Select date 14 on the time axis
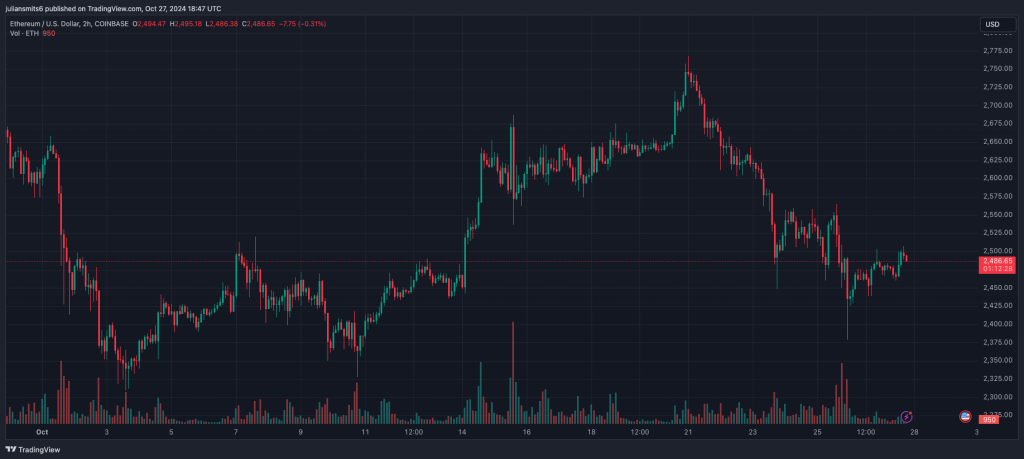 coord(463,432)
